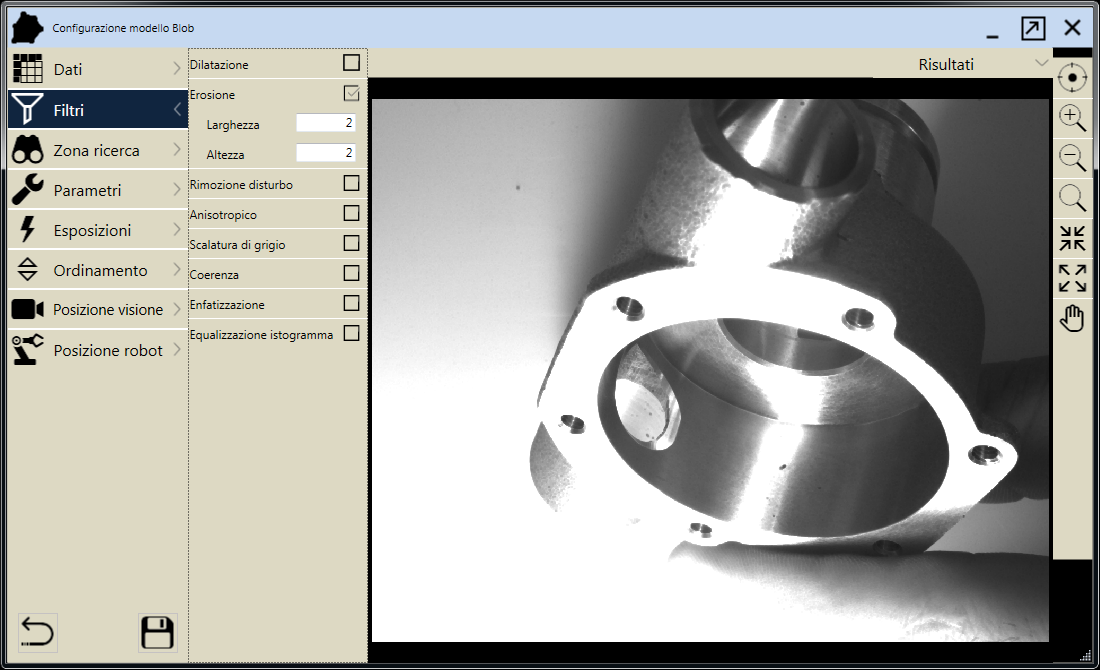Screen dimensions: 1100x670
Task: Enable the Enfatizzazione checkbox
Action: pos(351,303)
